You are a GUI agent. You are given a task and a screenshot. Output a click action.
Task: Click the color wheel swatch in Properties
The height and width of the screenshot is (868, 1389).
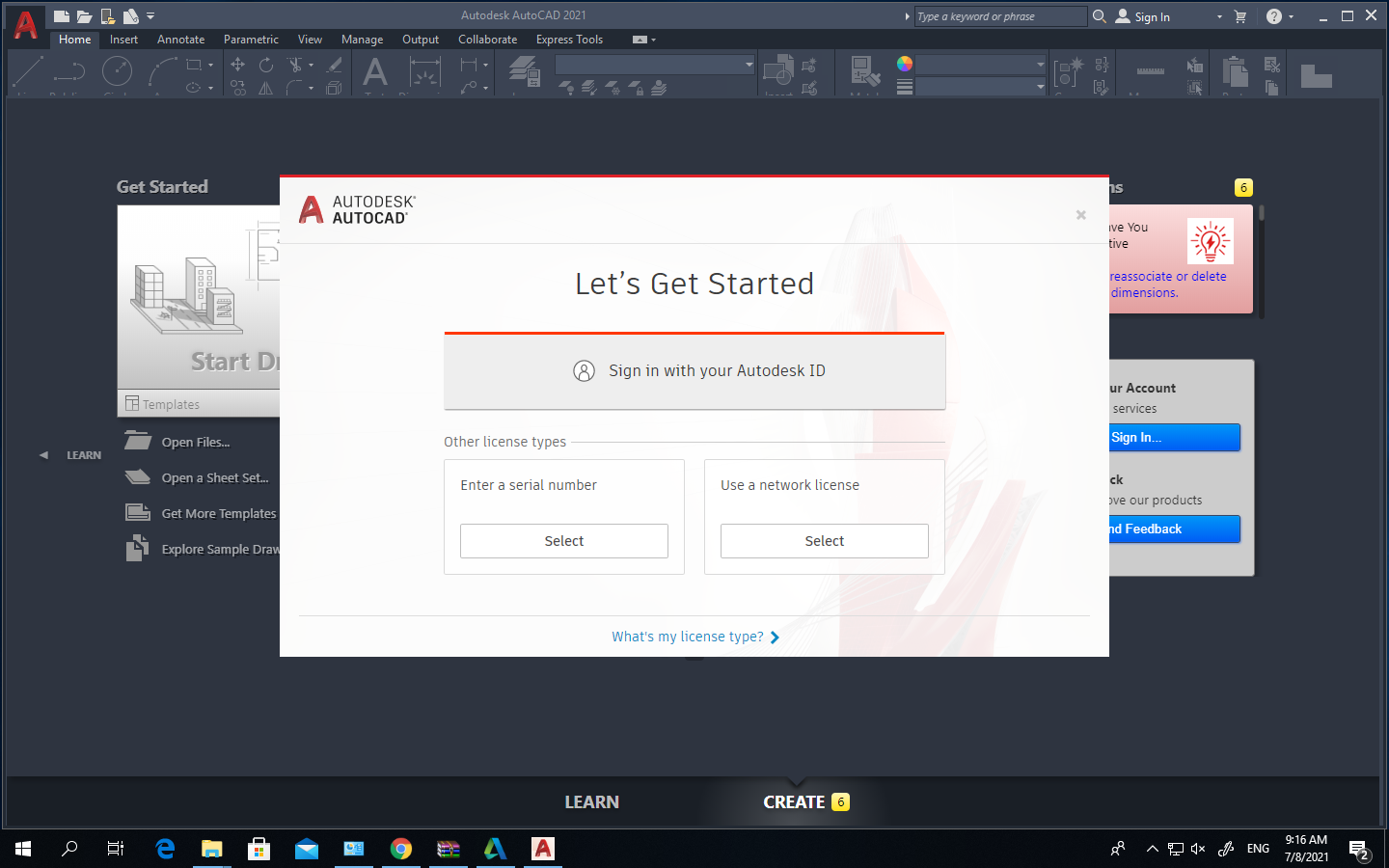click(904, 64)
